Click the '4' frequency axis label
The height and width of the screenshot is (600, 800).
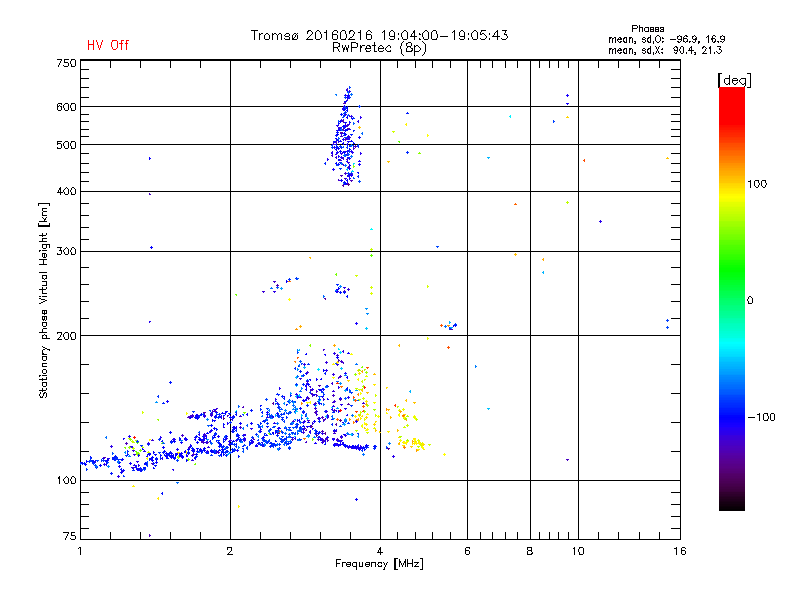pyautogui.click(x=380, y=551)
